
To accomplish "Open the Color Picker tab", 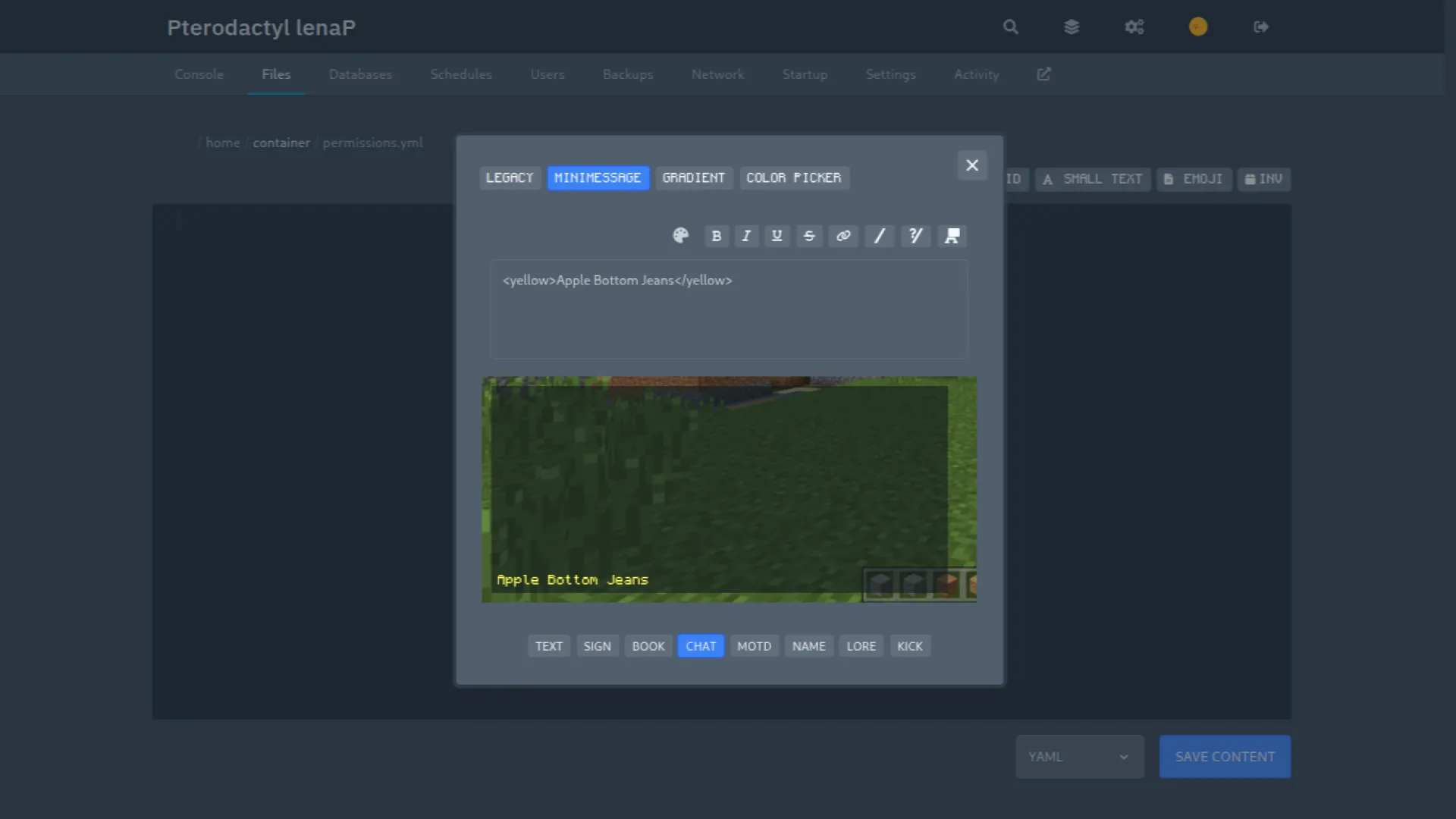I will point(793,177).
